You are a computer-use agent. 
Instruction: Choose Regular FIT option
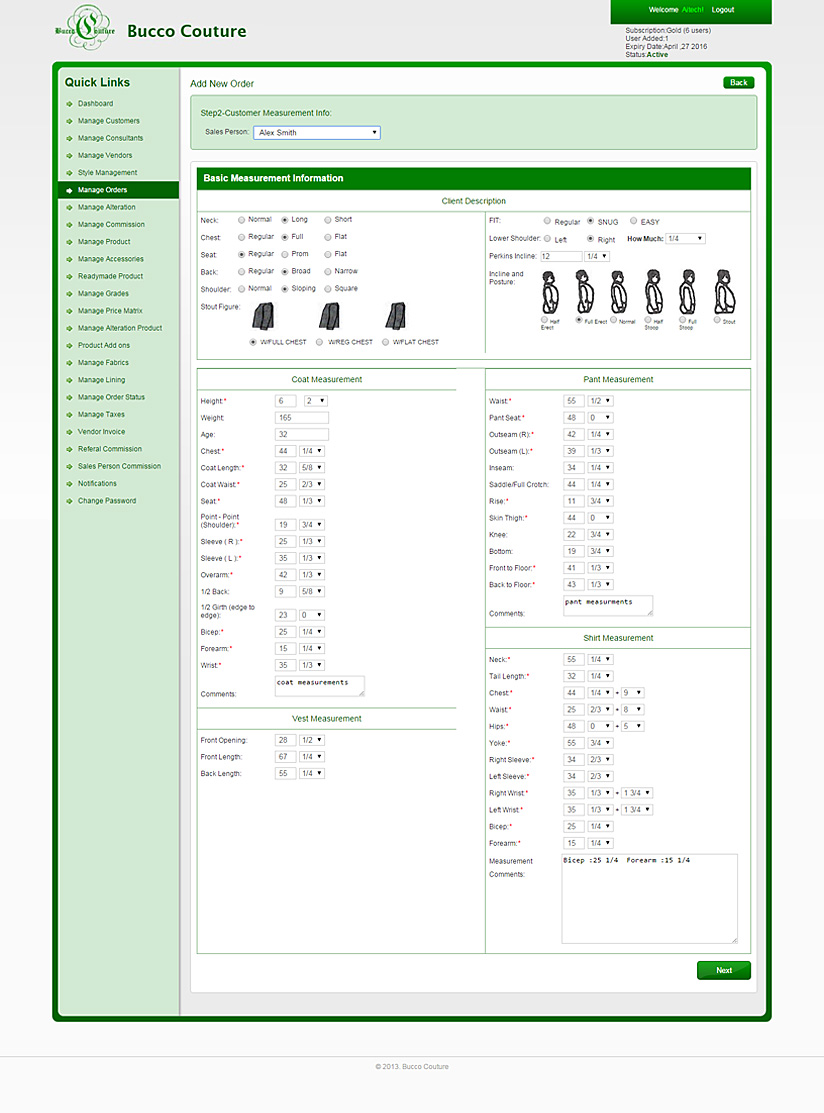547,221
